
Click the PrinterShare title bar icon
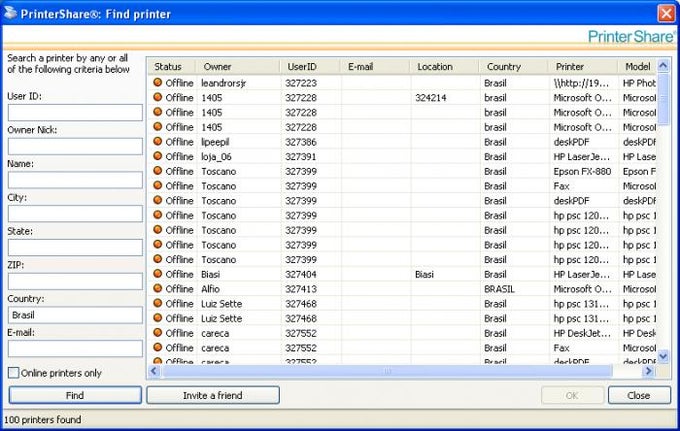coord(10,13)
